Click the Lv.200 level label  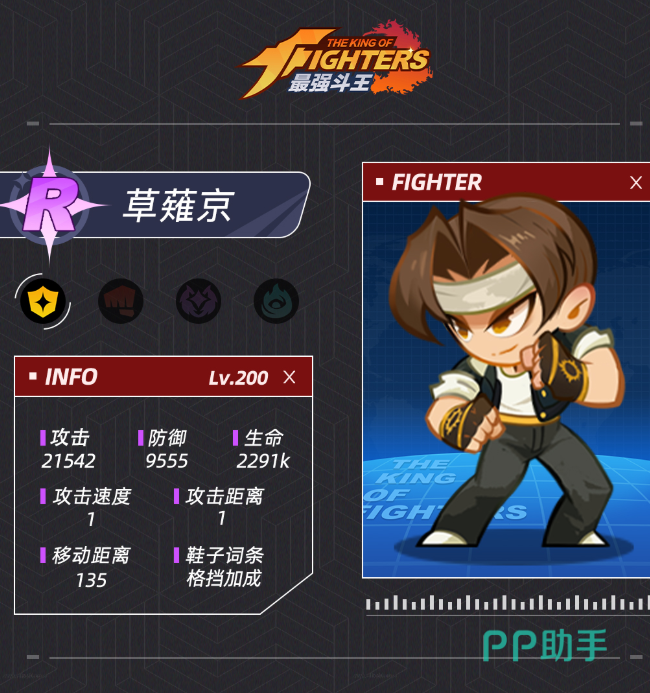(239, 378)
